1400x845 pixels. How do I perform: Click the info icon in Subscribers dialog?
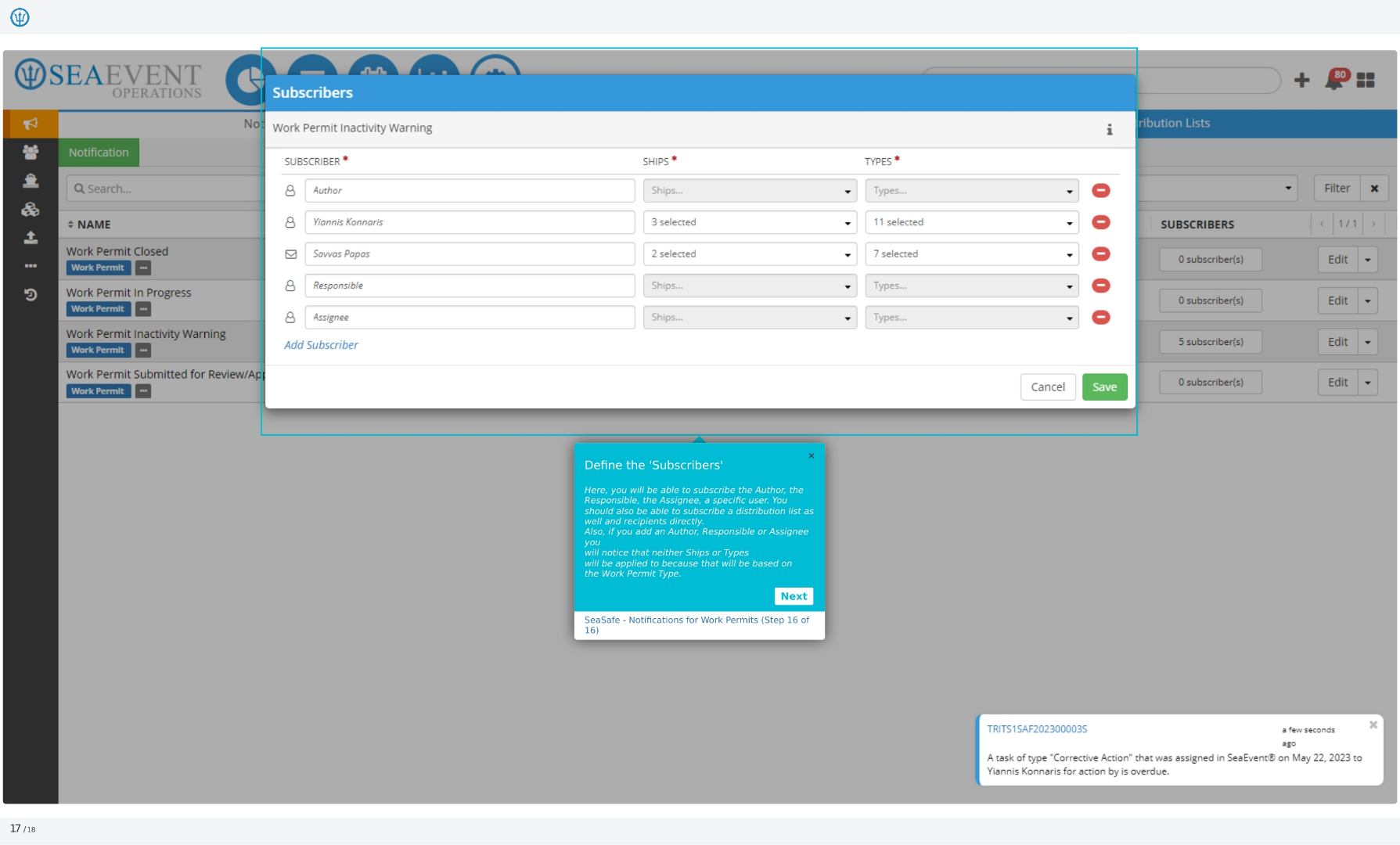point(1109,129)
